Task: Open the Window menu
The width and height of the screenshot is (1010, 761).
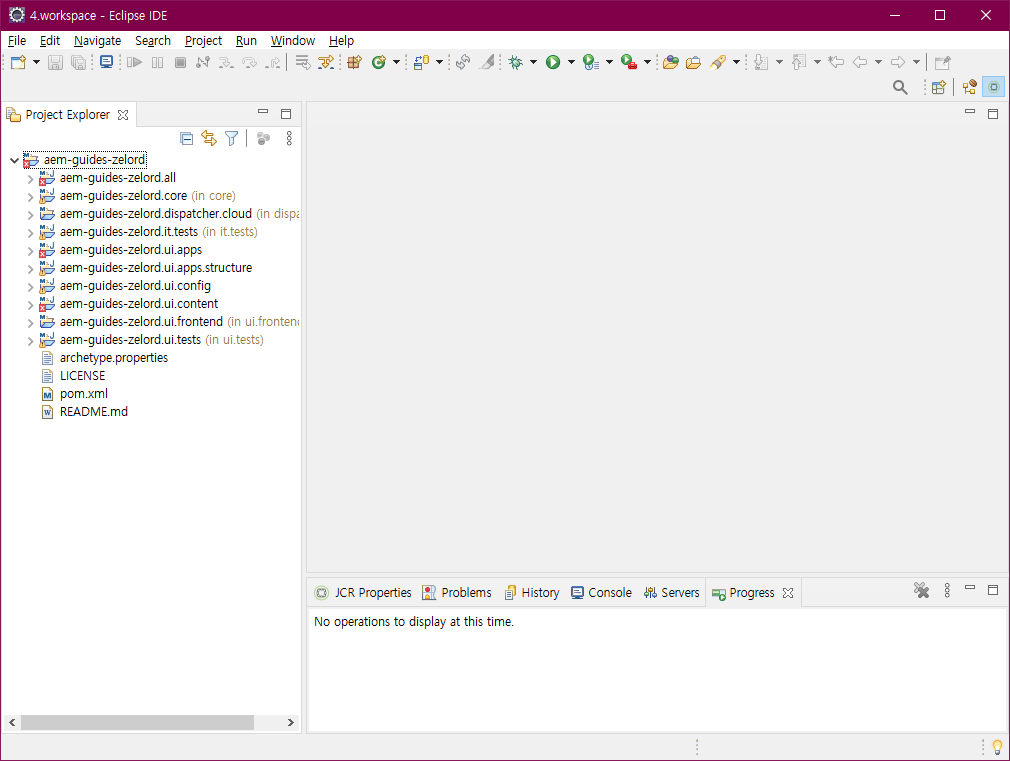Action: (292, 41)
